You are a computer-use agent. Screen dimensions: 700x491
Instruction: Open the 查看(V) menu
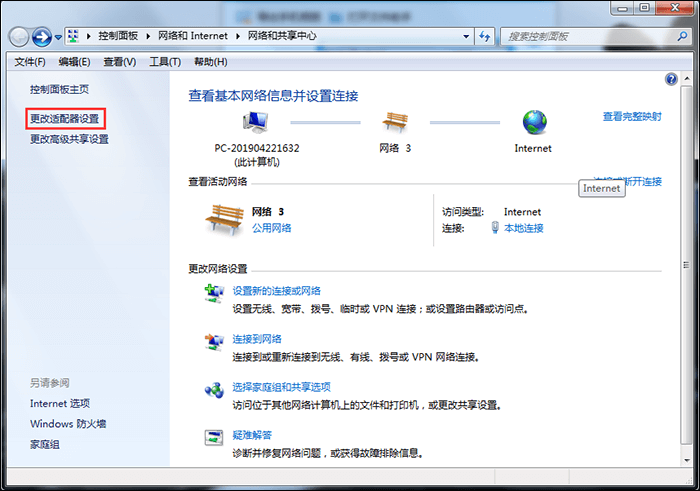pyautogui.click(x=120, y=62)
